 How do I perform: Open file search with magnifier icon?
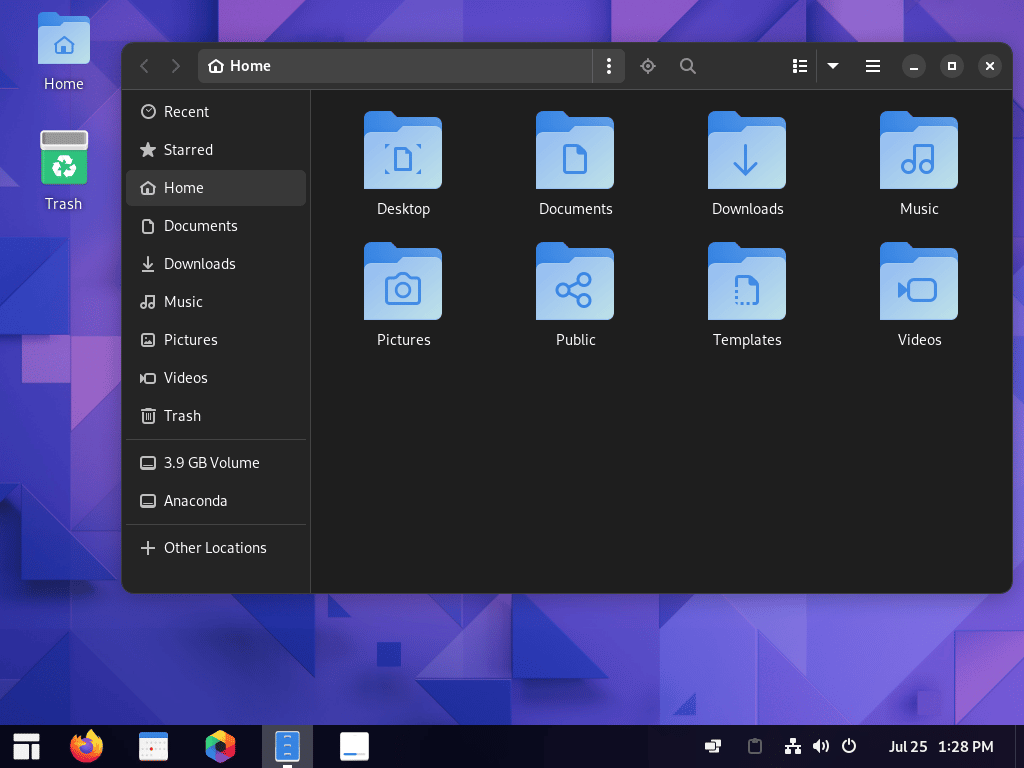(x=688, y=66)
